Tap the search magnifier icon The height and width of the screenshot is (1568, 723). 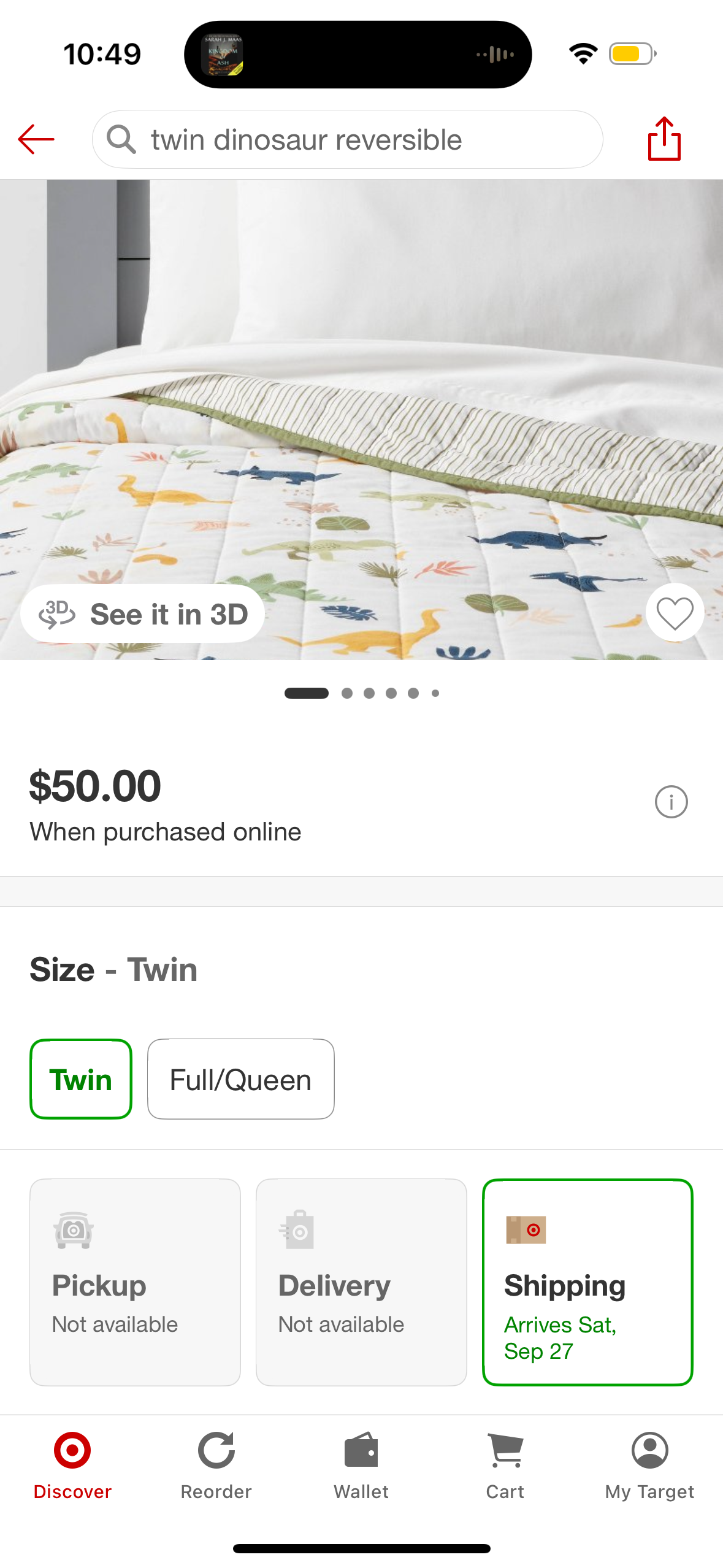click(x=121, y=139)
